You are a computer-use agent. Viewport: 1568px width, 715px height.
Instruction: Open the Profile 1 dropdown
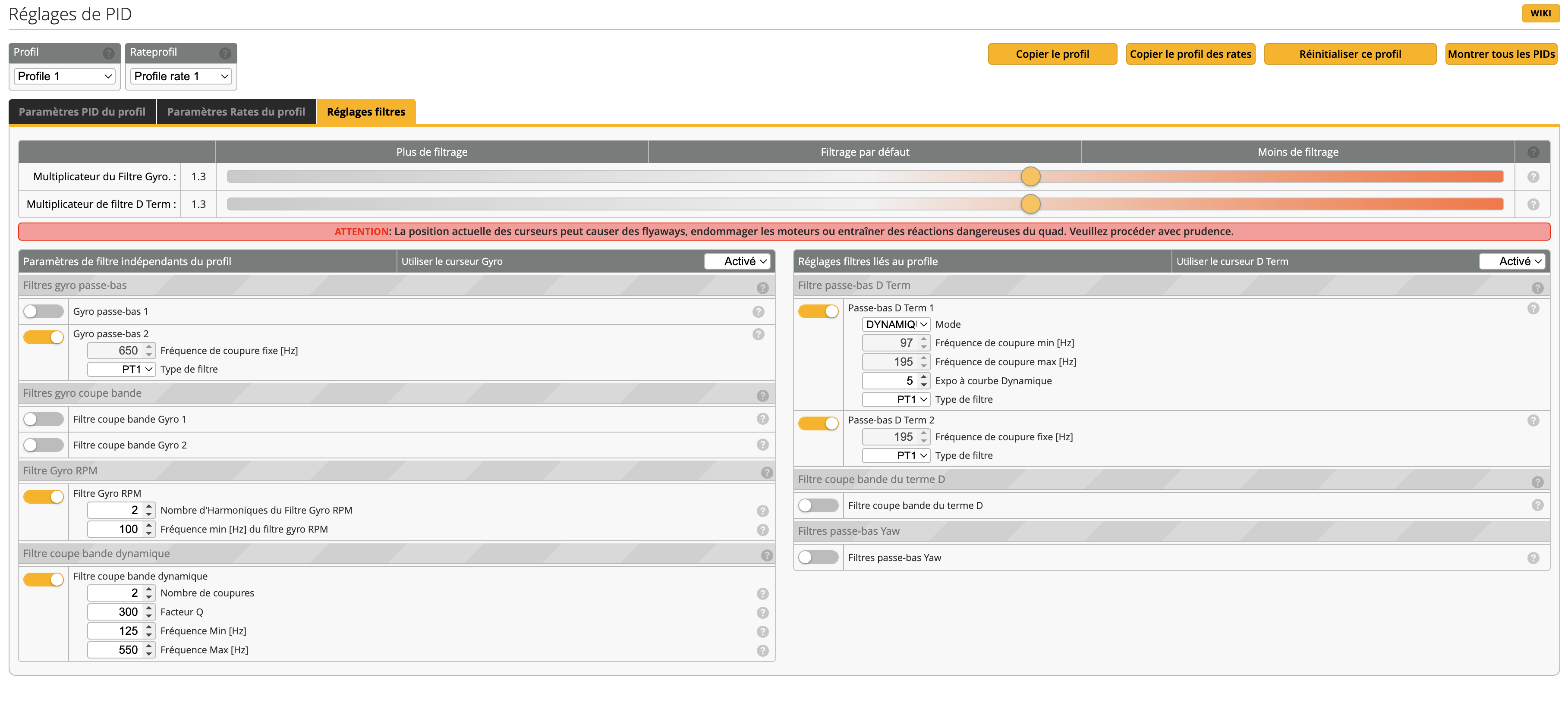[65, 76]
